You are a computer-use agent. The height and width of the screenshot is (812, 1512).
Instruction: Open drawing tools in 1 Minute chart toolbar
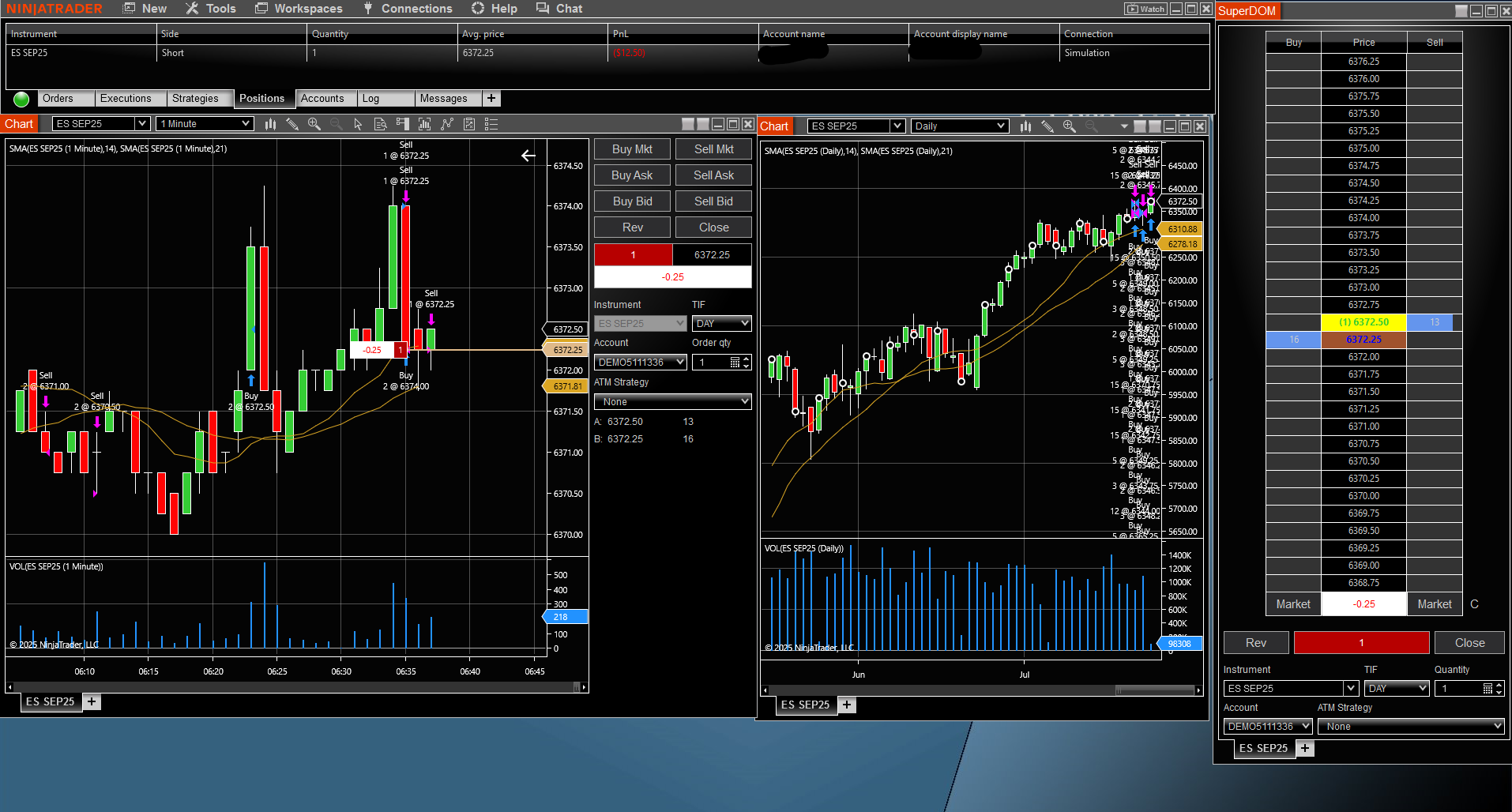point(292,124)
